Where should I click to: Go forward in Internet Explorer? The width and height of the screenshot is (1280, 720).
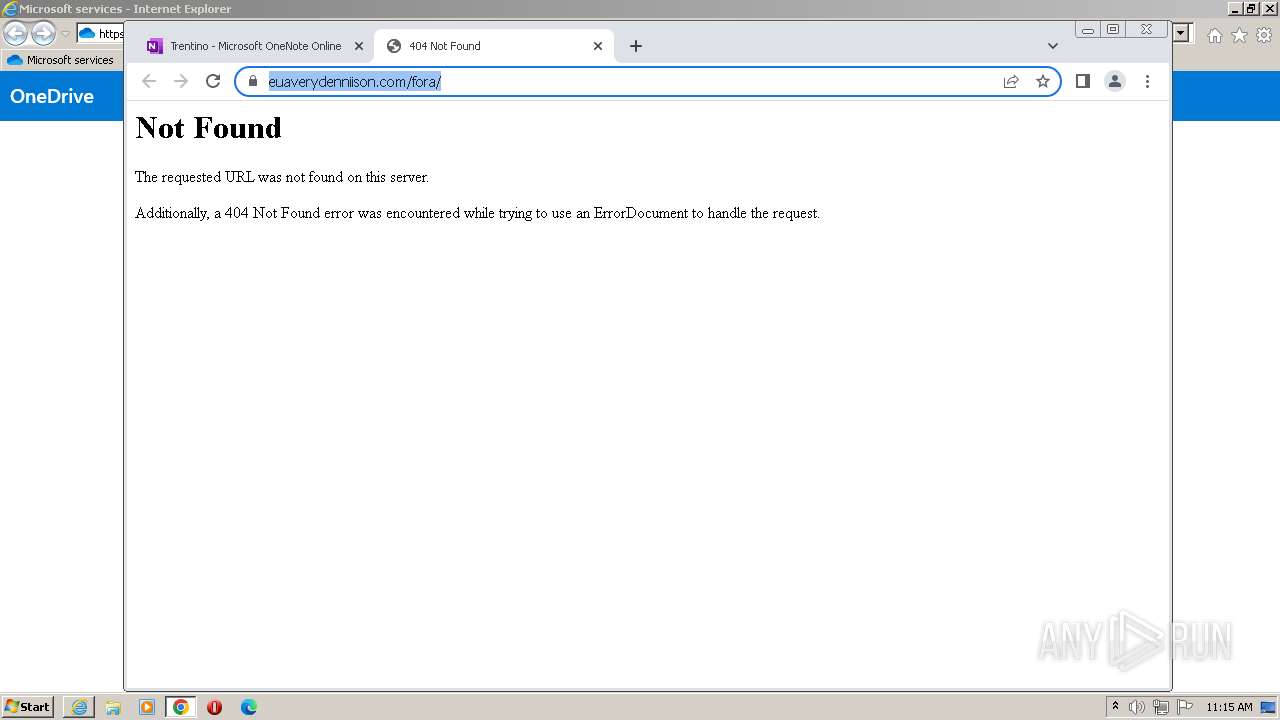43,34
